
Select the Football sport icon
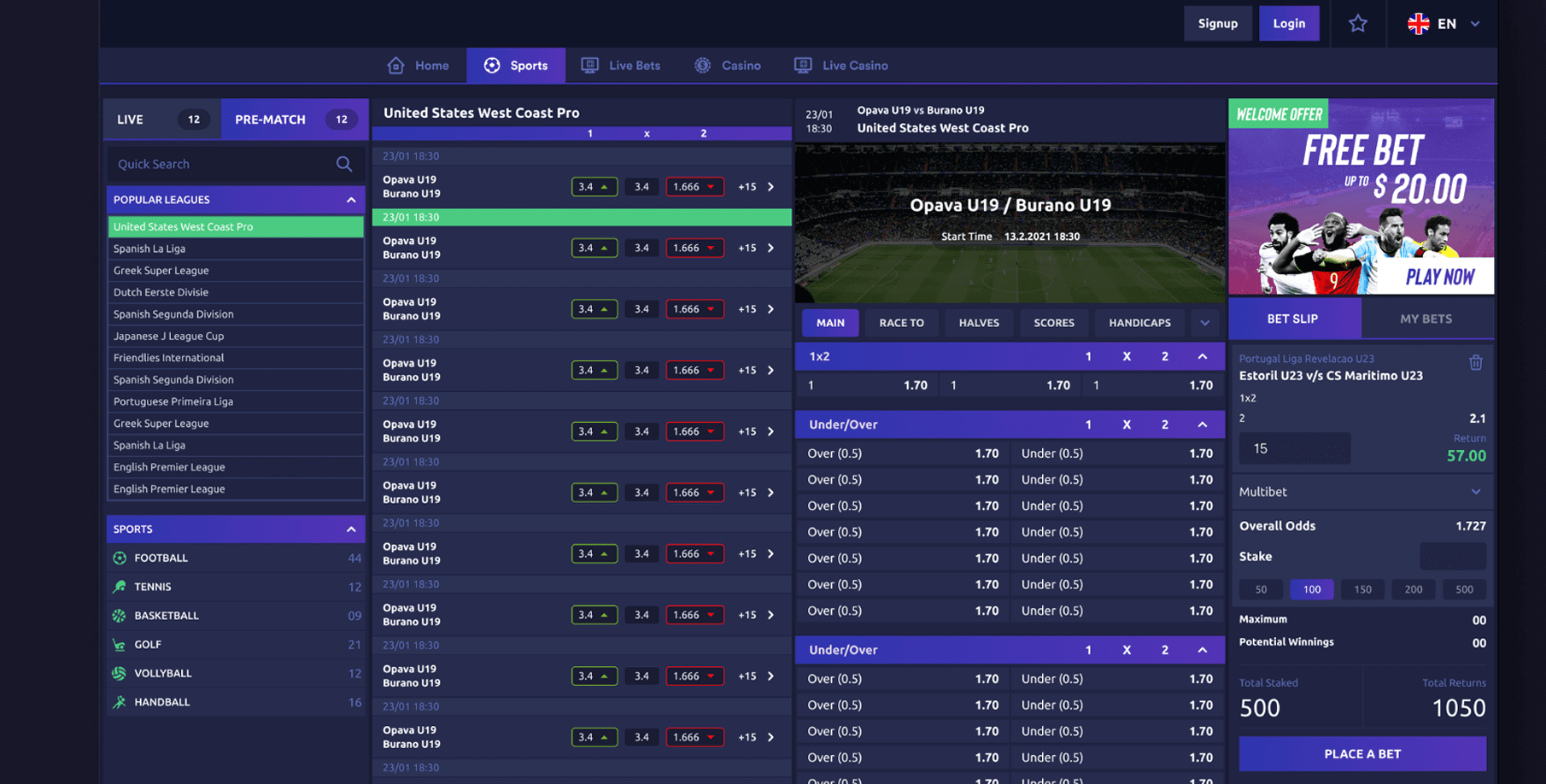click(x=120, y=558)
